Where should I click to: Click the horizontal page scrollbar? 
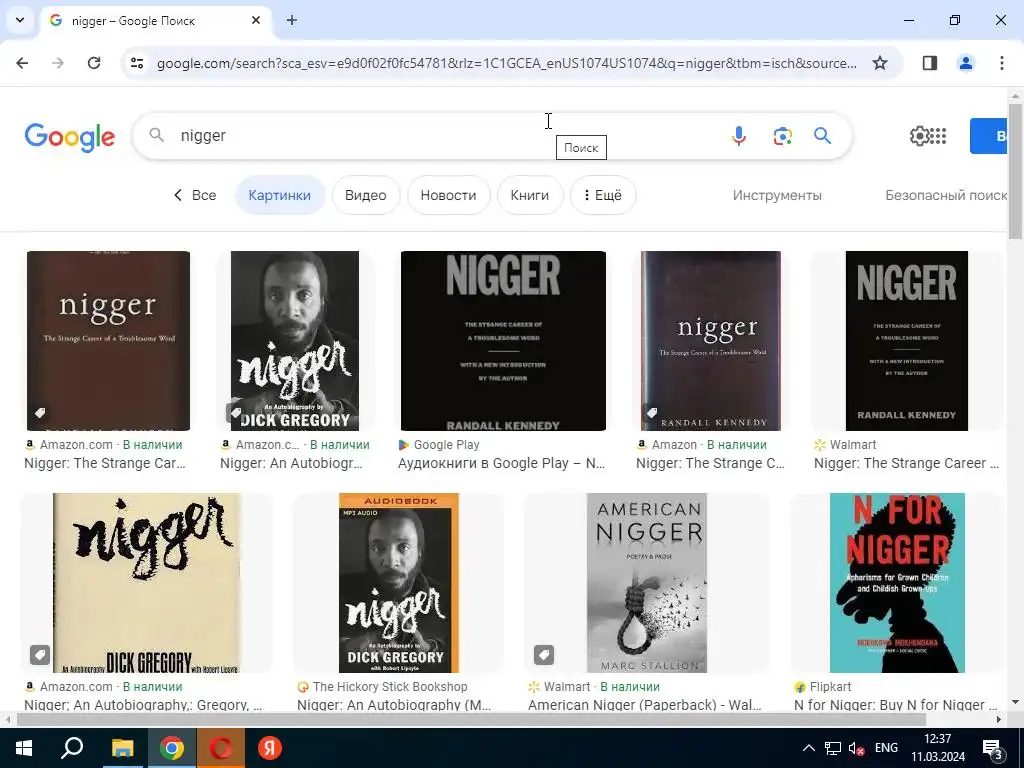pyautogui.click(x=471, y=720)
